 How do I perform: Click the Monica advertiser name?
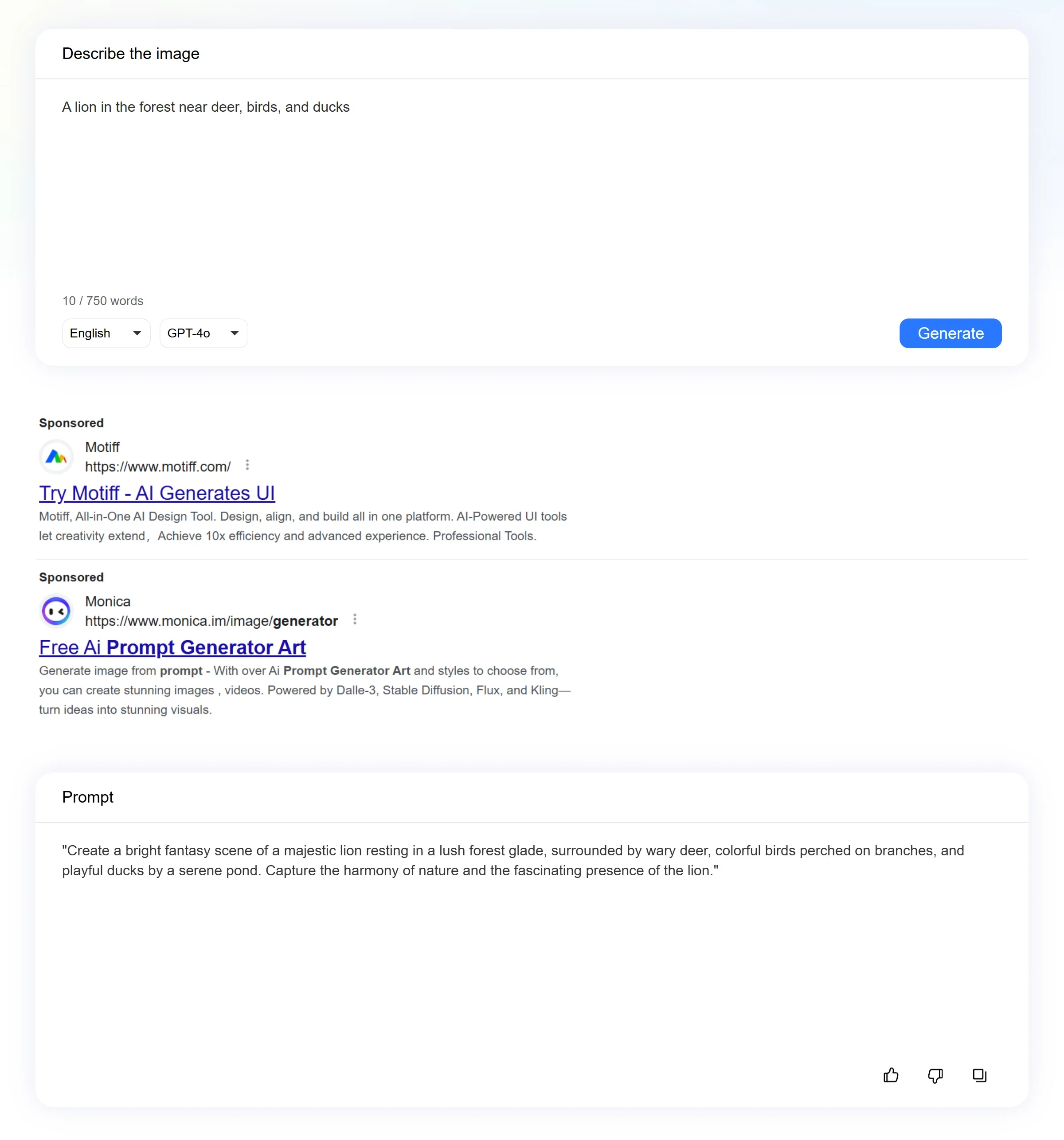[108, 602]
